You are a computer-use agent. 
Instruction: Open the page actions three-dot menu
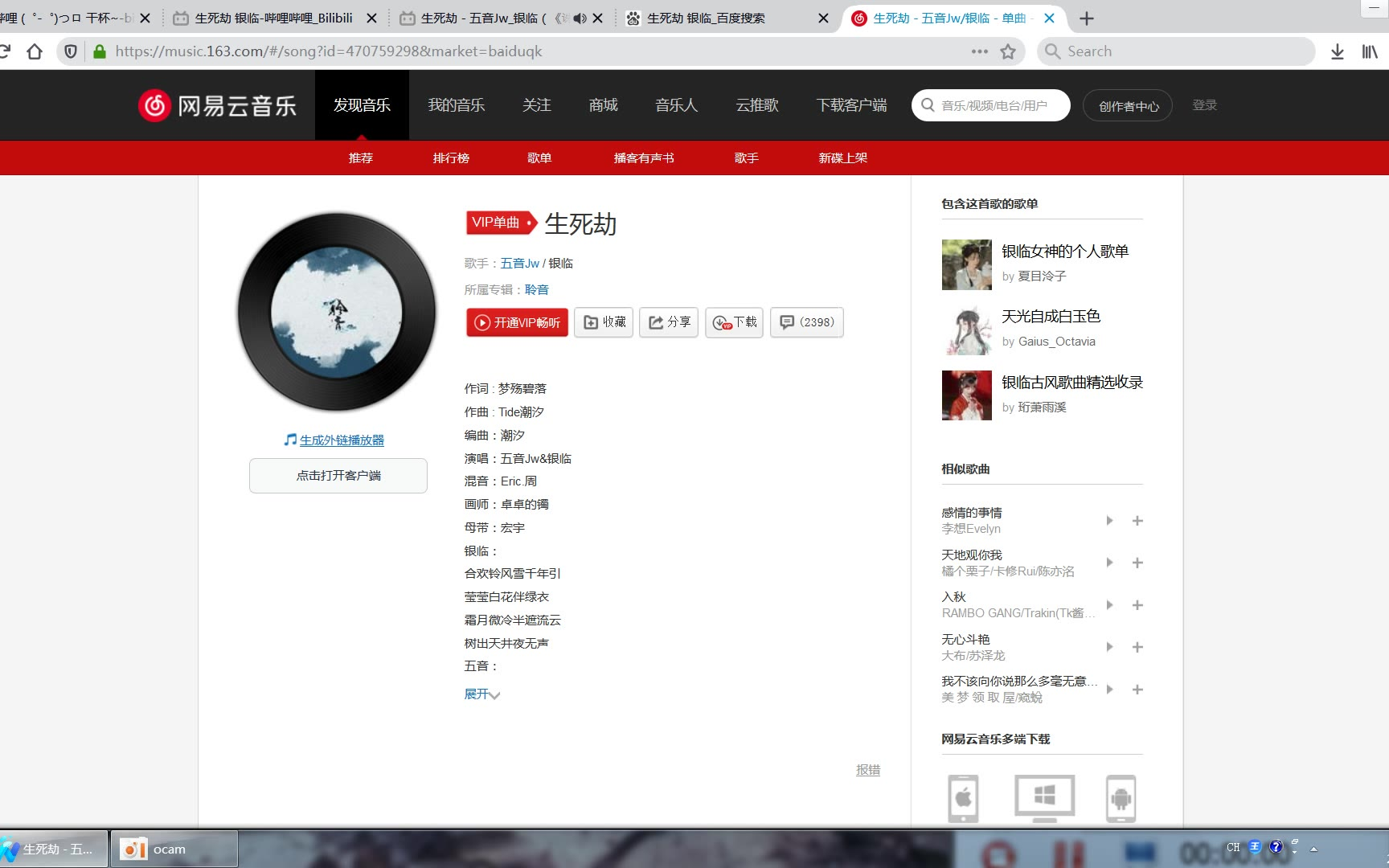(979, 51)
